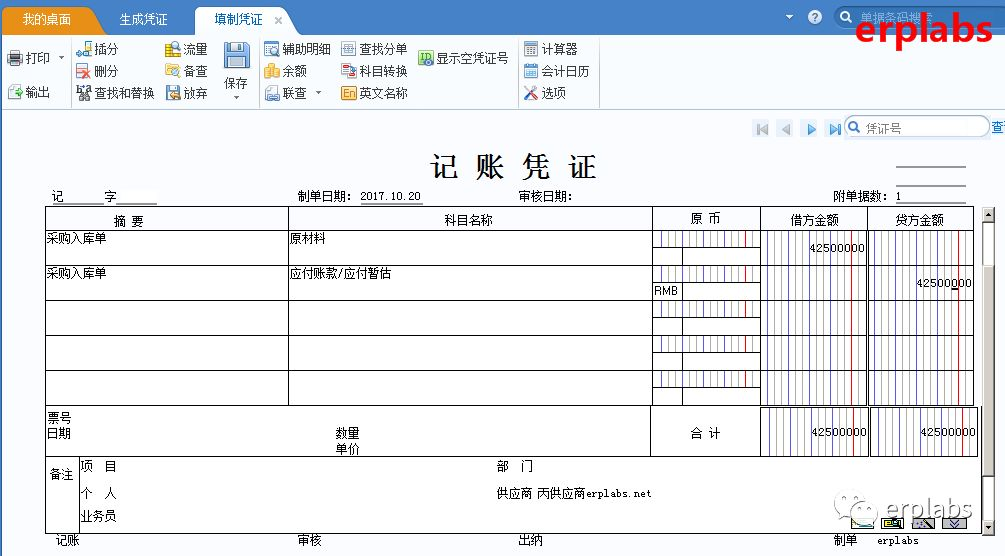Image resolution: width=1005 pixels, height=556 pixels.
Task: Go to next voucher arrow
Action: pos(811,129)
